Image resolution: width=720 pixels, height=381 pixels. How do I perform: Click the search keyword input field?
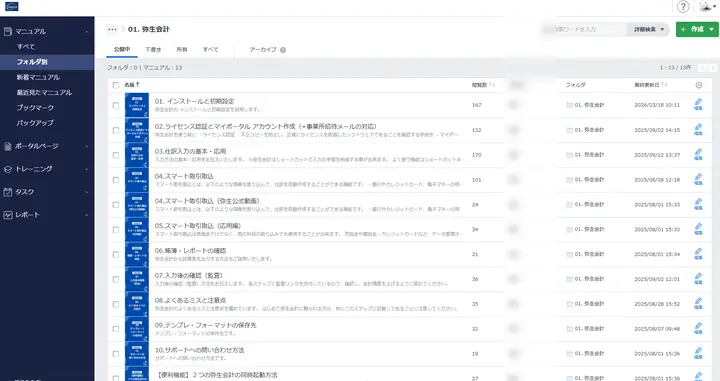[x=585, y=29]
